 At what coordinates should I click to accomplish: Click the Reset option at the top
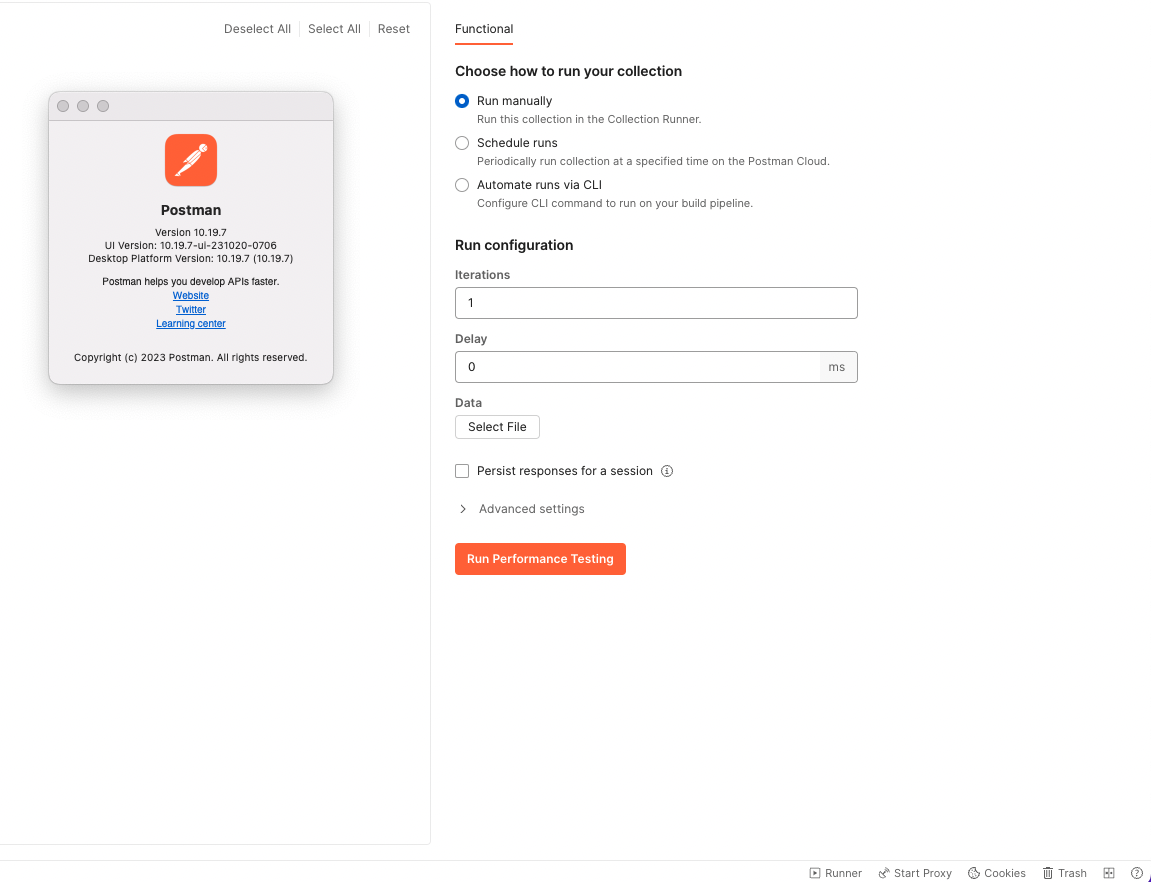[393, 29]
